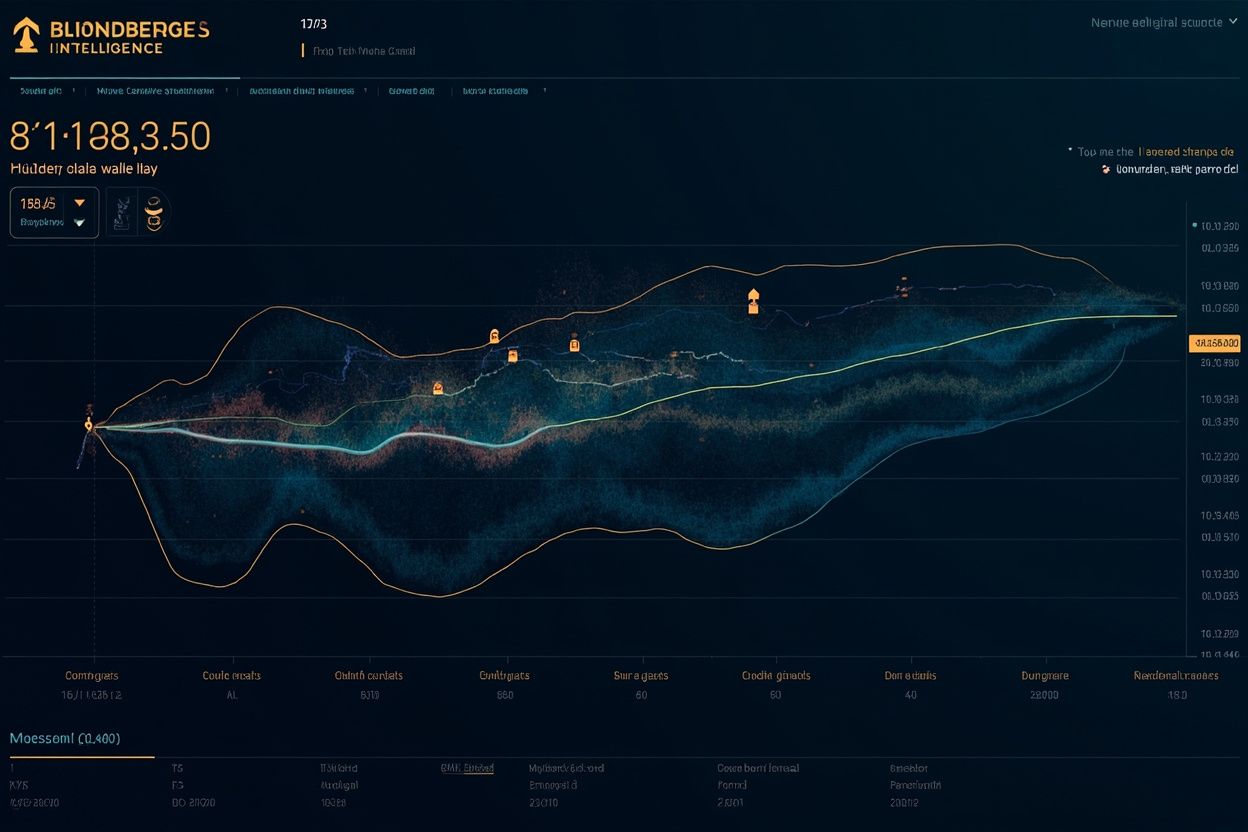
Task: Click the orange logo icon beside Blondberges Intelligence
Action: (x=26, y=35)
